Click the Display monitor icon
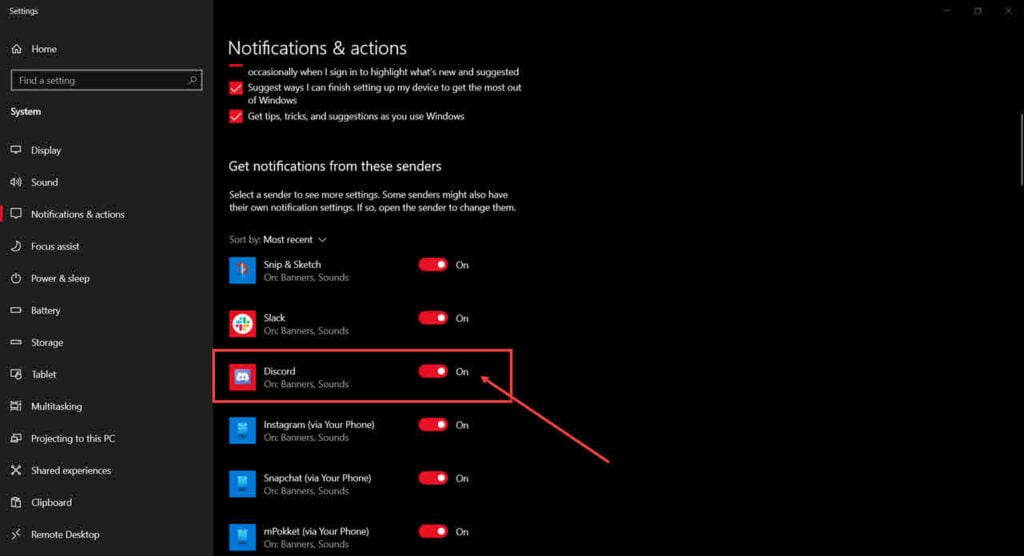 (16, 150)
